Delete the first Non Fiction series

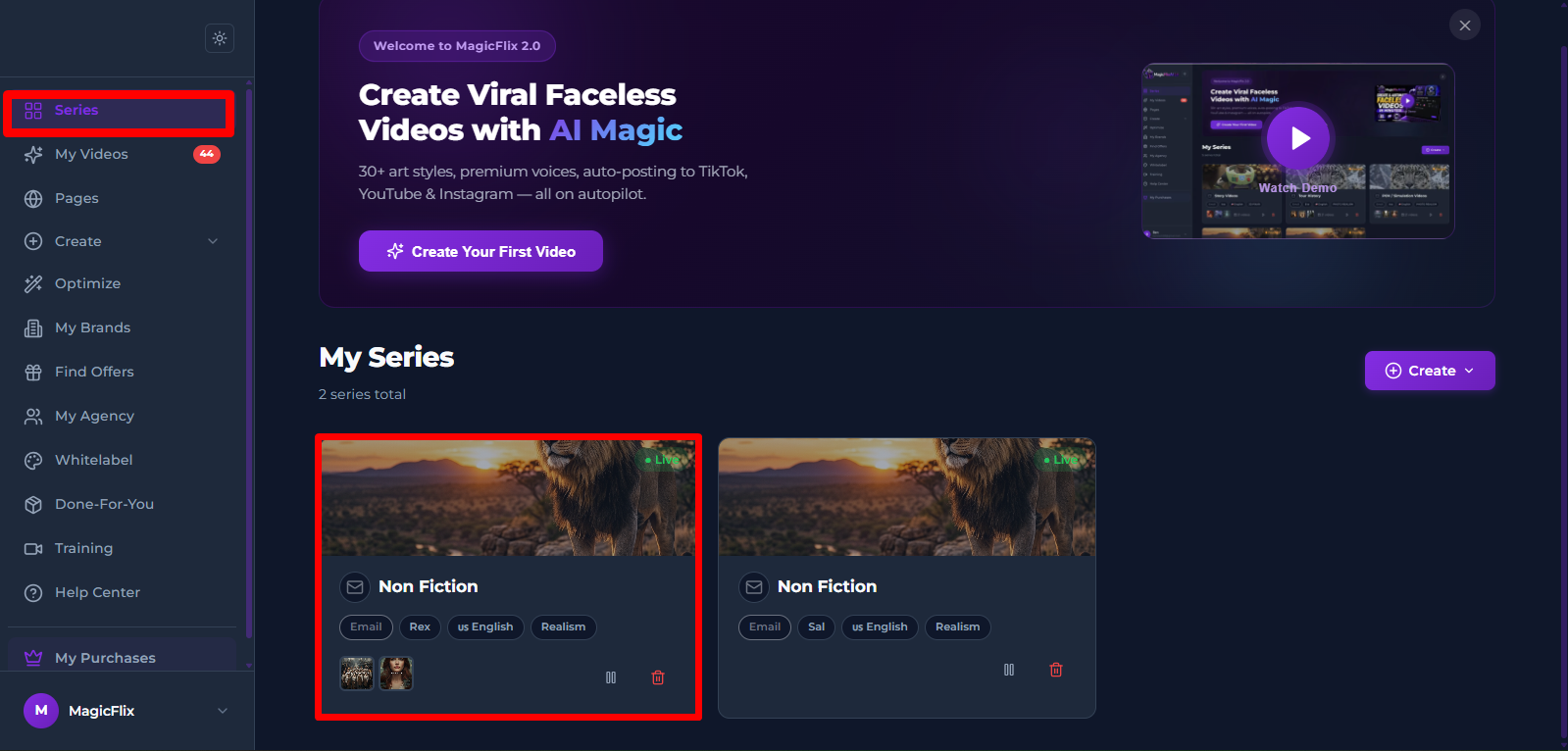coord(658,677)
